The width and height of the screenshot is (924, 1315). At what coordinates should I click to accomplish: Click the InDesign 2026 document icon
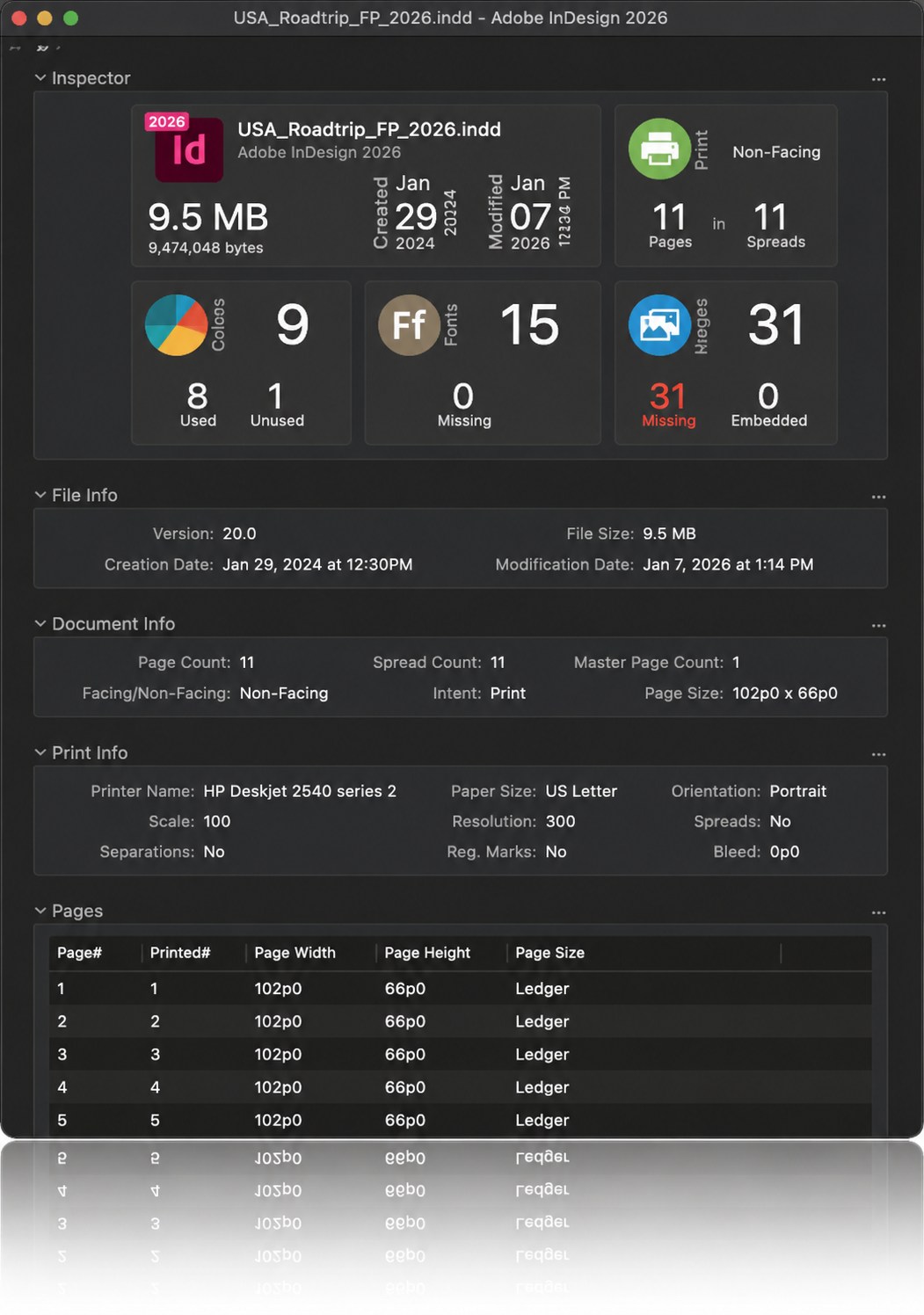(x=185, y=148)
